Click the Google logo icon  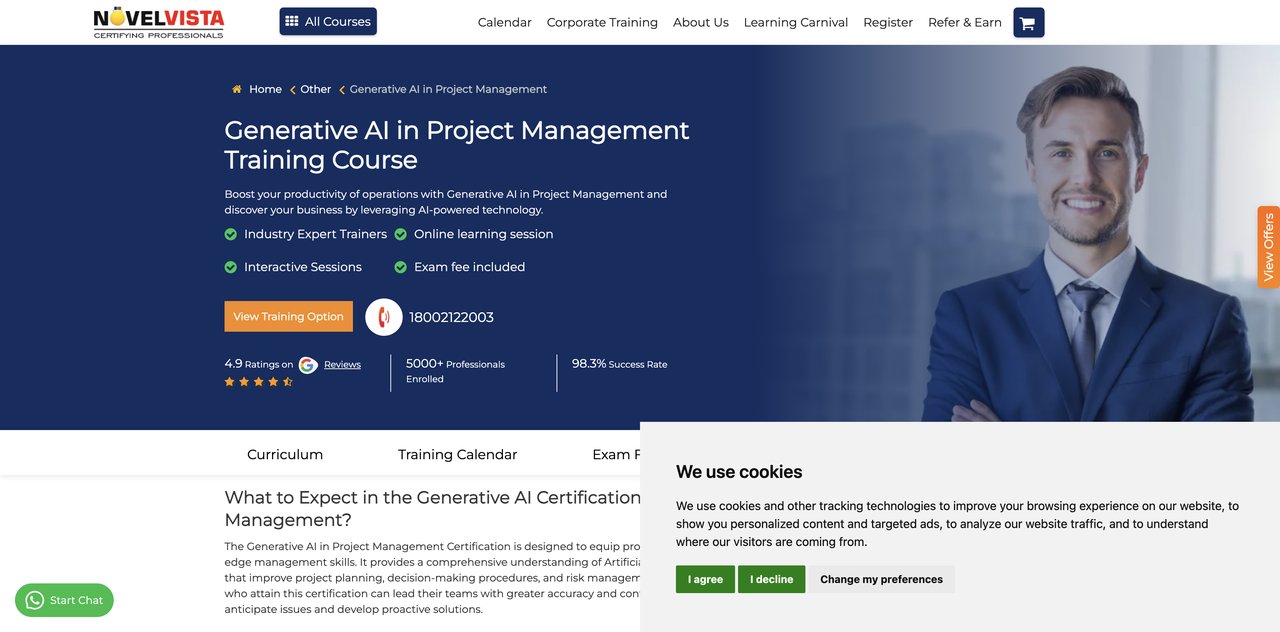click(308, 365)
